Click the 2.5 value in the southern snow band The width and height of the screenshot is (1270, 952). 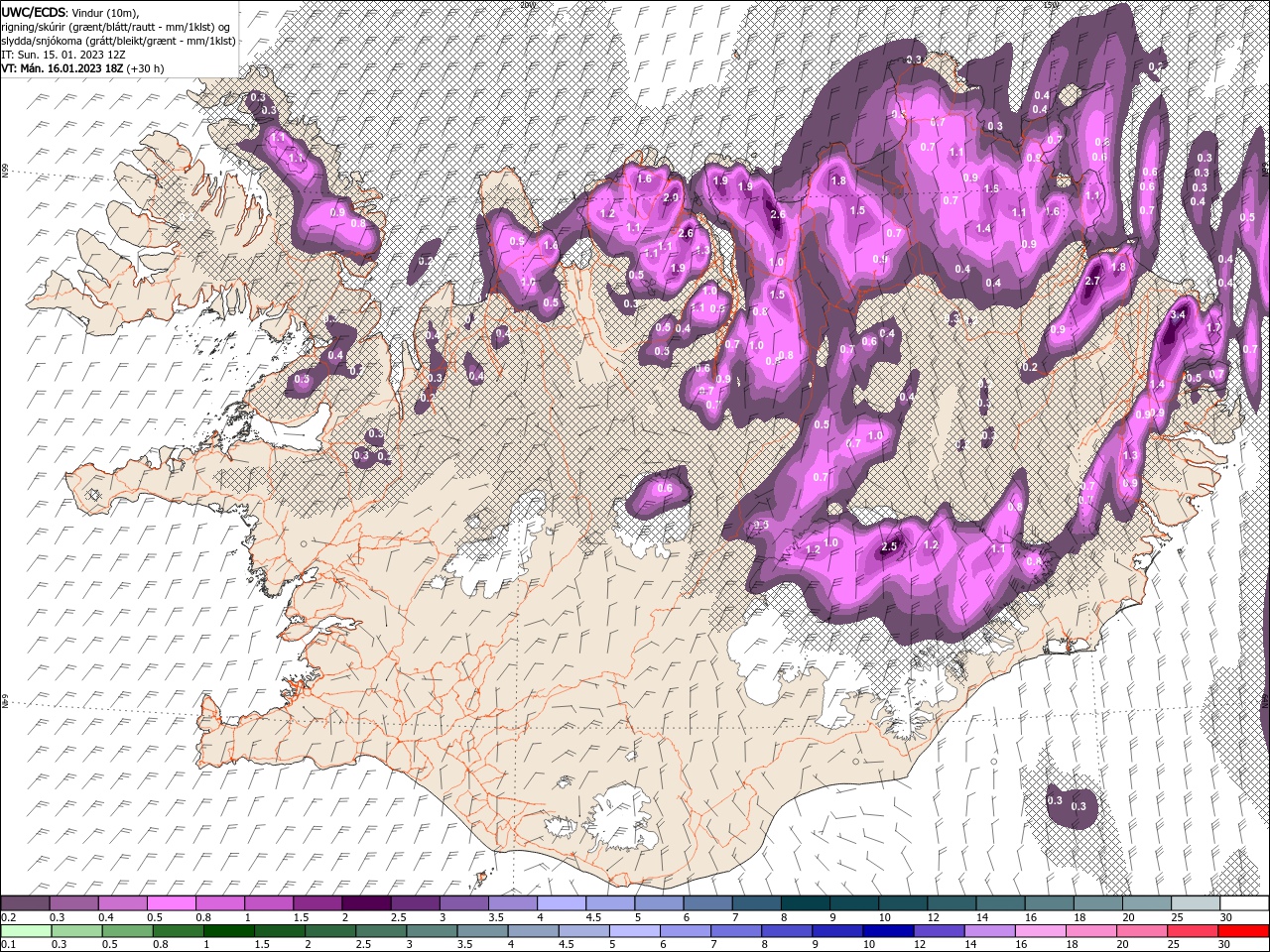[889, 546]
